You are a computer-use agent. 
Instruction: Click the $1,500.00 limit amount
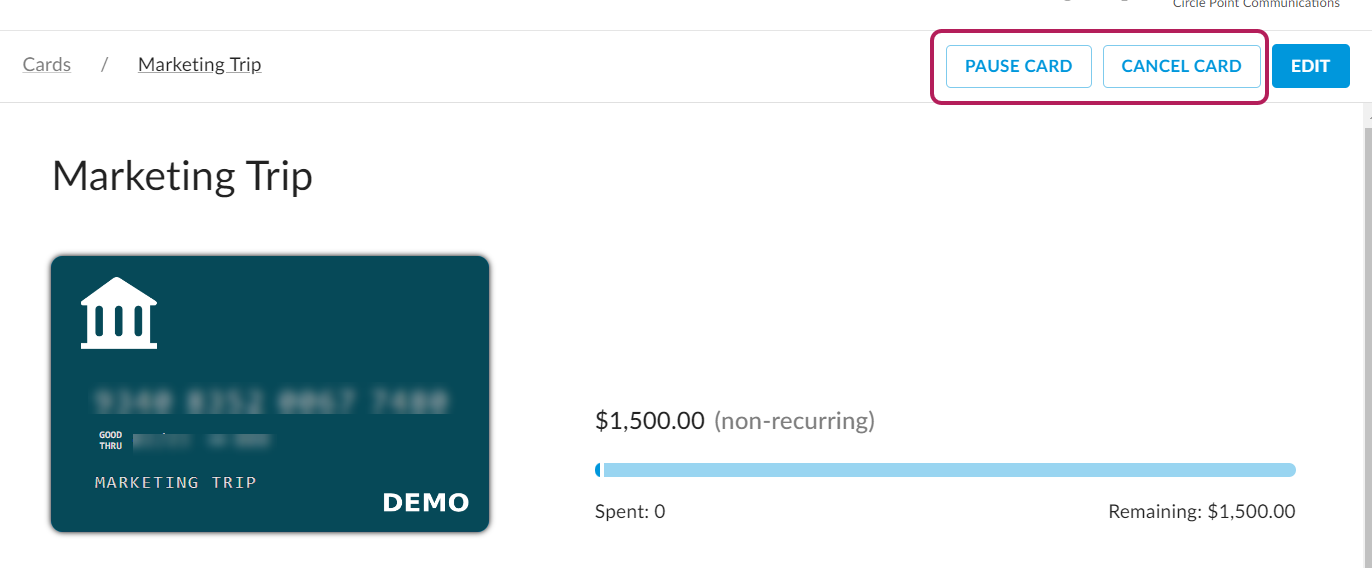pyautogui.click(x=650, y=421)
